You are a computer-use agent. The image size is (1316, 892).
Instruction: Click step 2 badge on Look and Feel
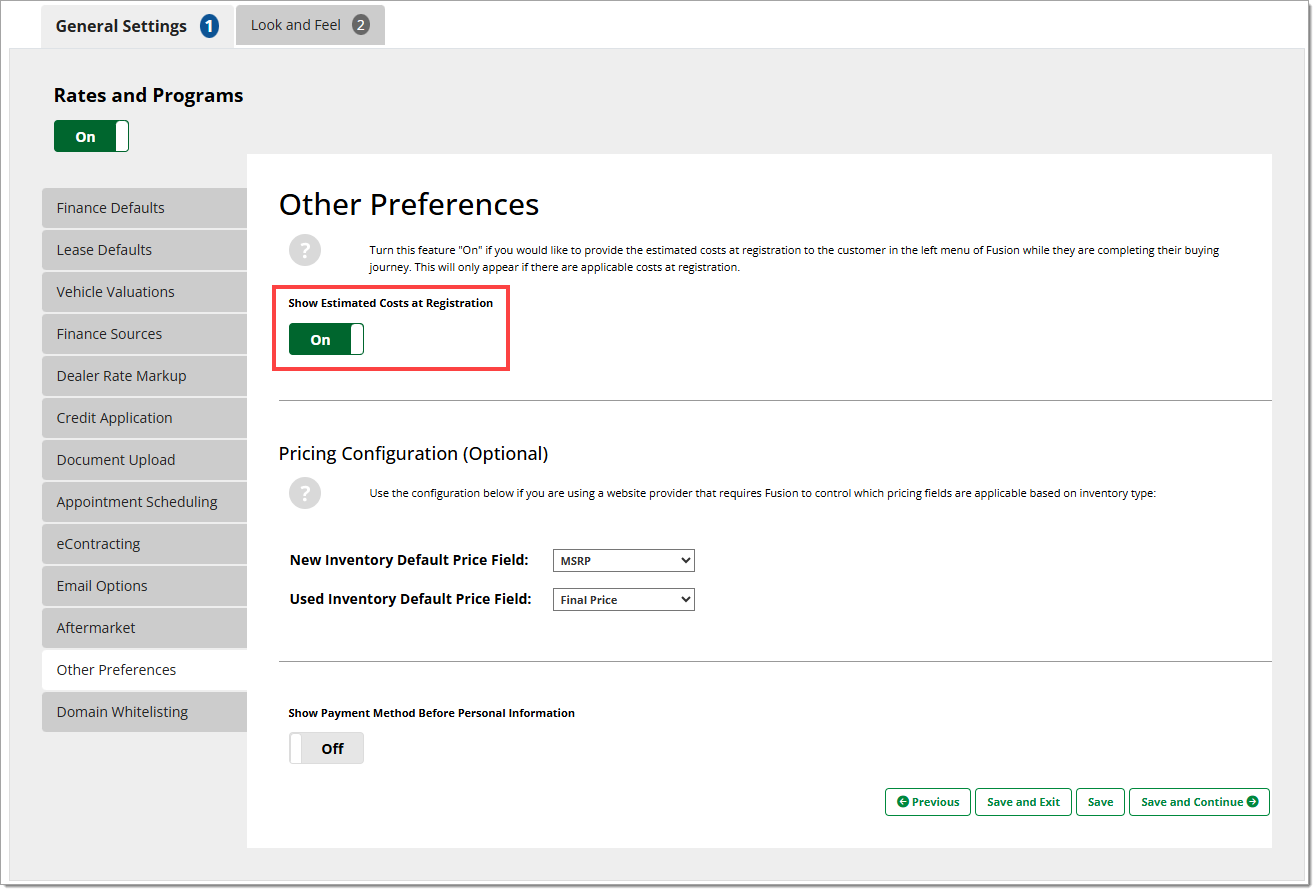coord(360,25)
